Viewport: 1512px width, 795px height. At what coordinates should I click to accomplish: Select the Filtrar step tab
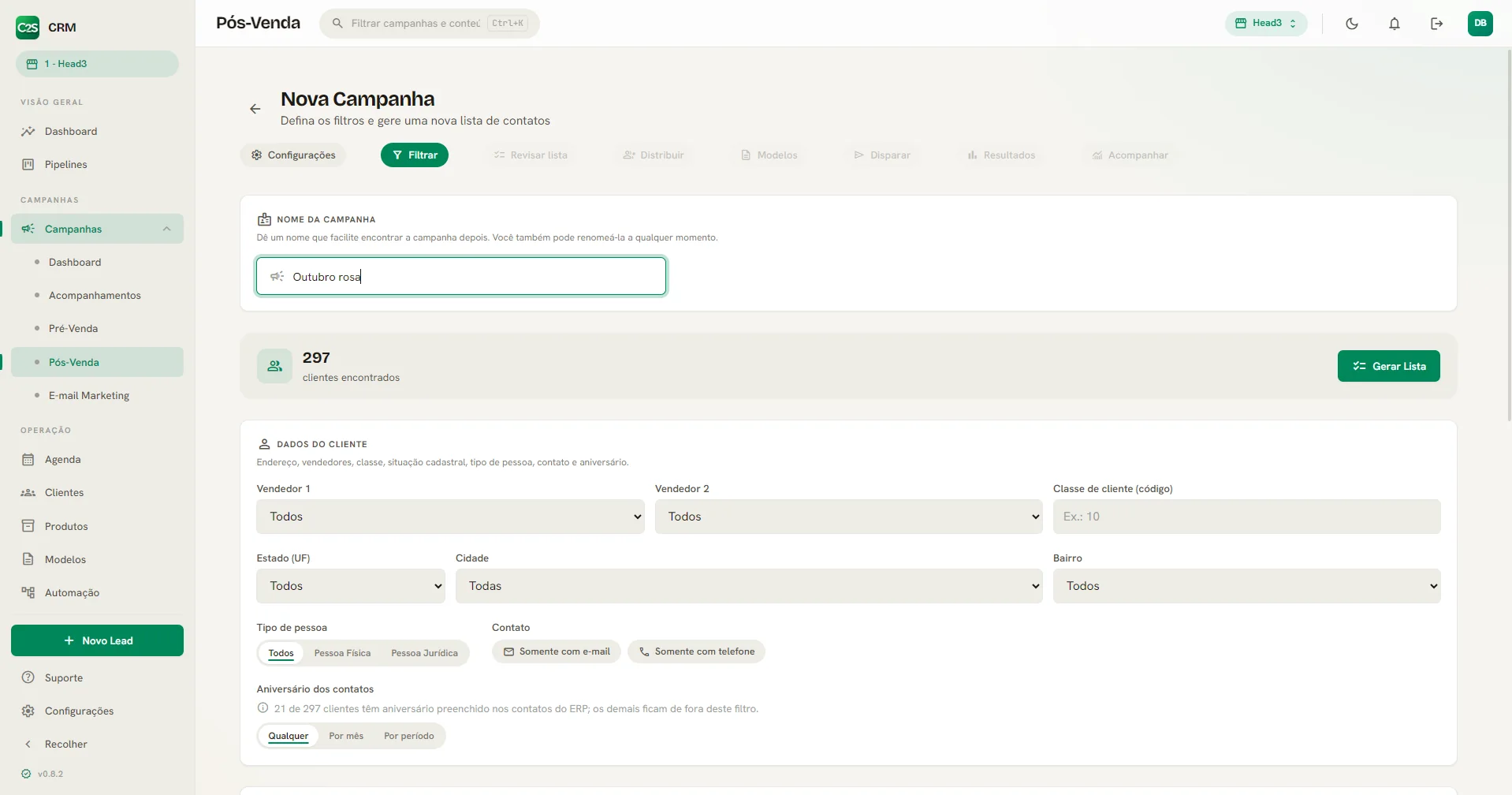coord(415,155)
